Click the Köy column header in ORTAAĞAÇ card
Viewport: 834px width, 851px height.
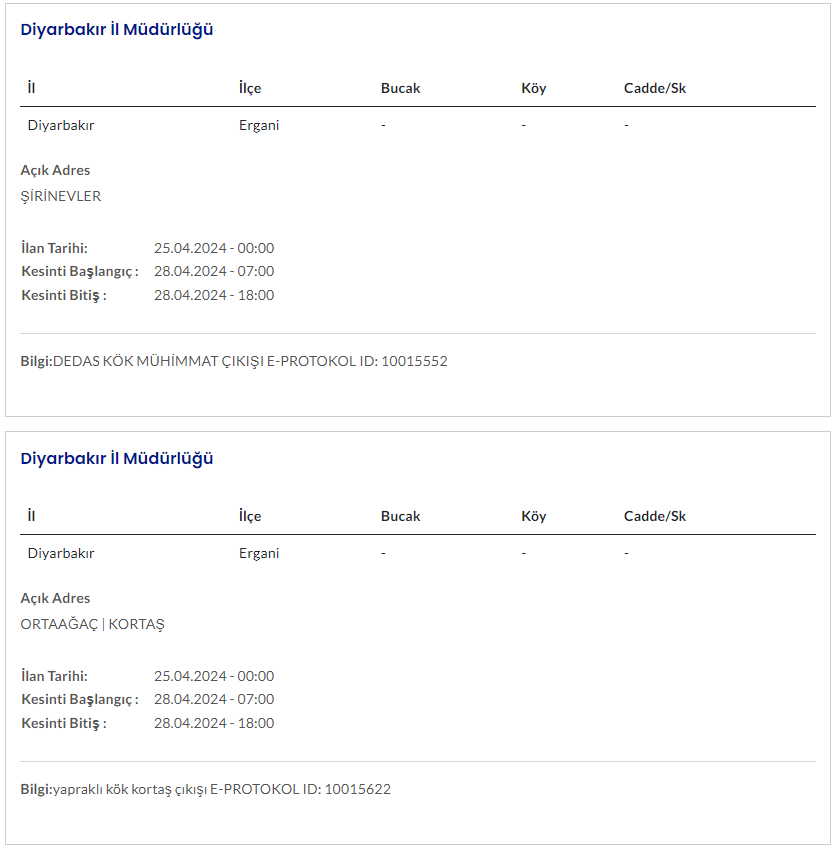(x=534, y=516)
